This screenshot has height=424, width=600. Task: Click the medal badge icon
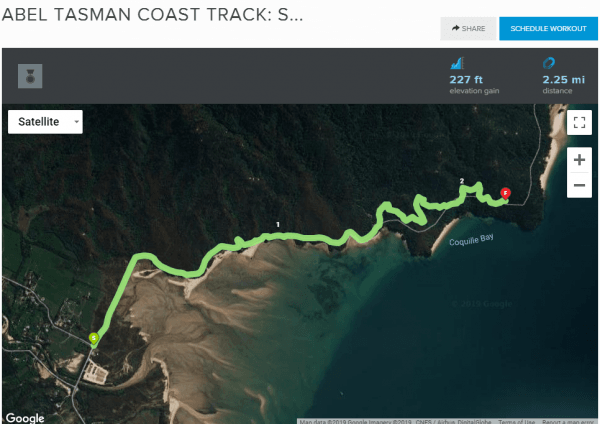[30, 76]
